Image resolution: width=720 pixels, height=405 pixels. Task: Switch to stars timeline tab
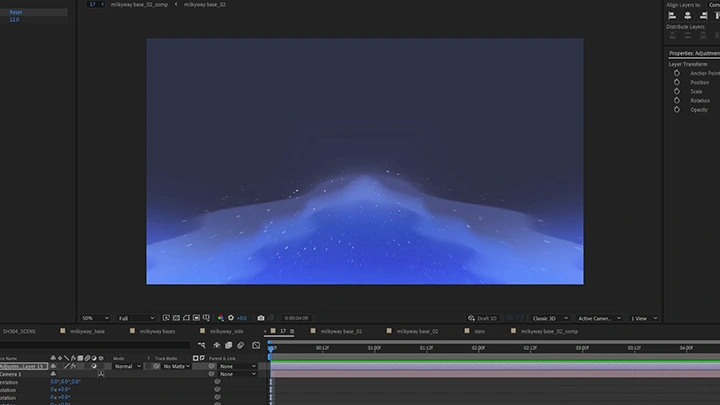[479, 331]
